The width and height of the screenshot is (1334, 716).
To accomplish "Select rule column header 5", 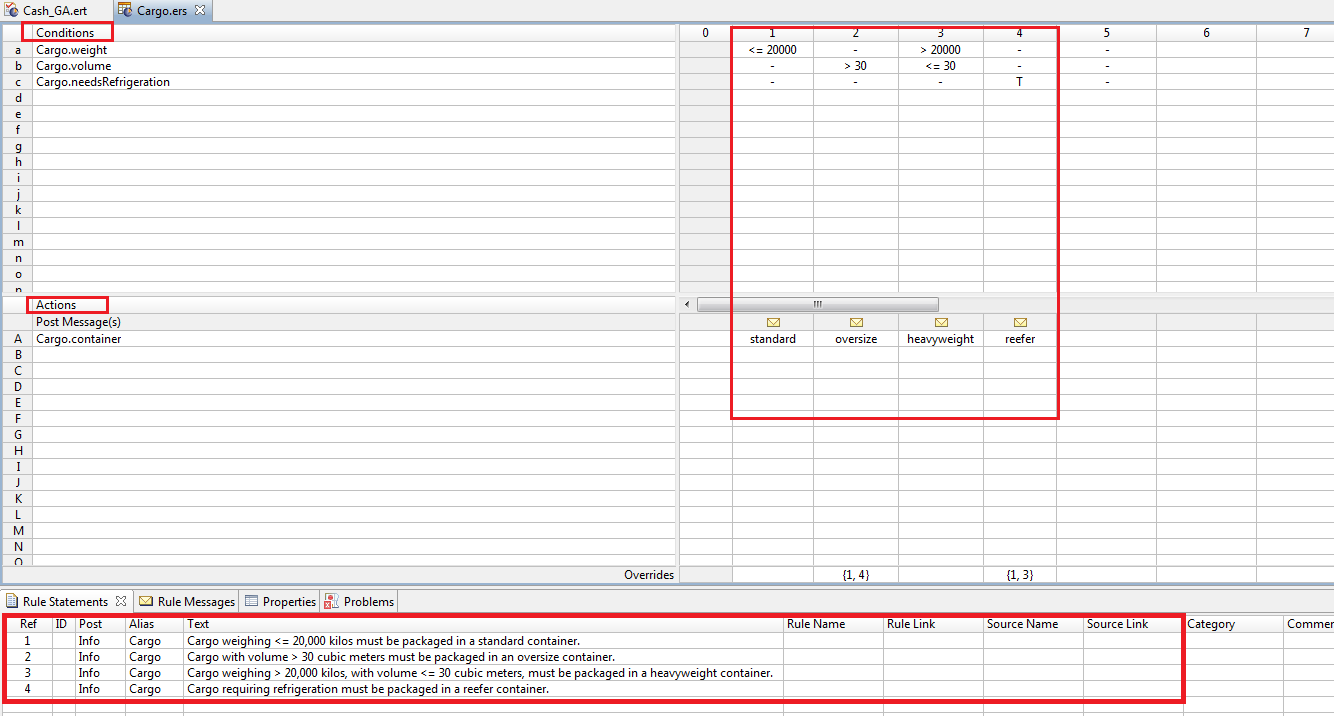I will coord(1107,33).
